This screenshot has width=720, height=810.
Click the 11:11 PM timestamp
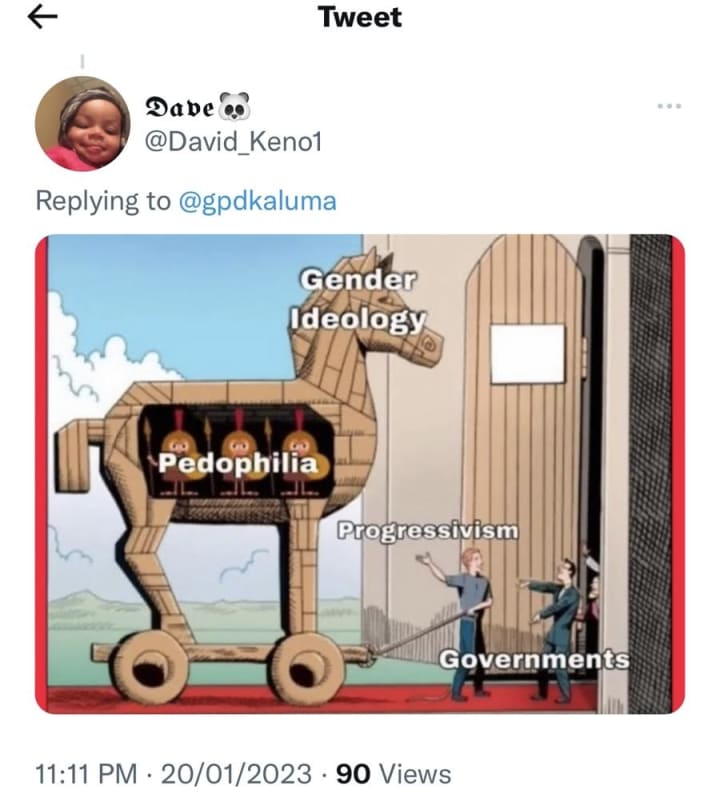(86, 774)
